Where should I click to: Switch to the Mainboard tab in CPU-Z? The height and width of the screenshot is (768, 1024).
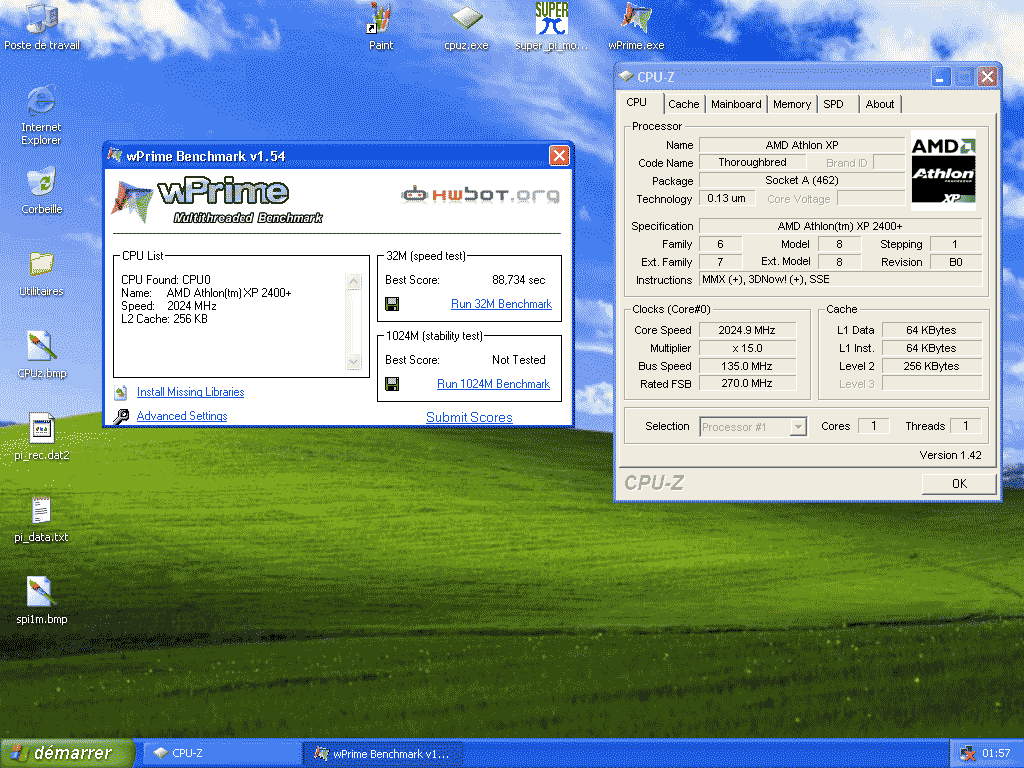736,104
